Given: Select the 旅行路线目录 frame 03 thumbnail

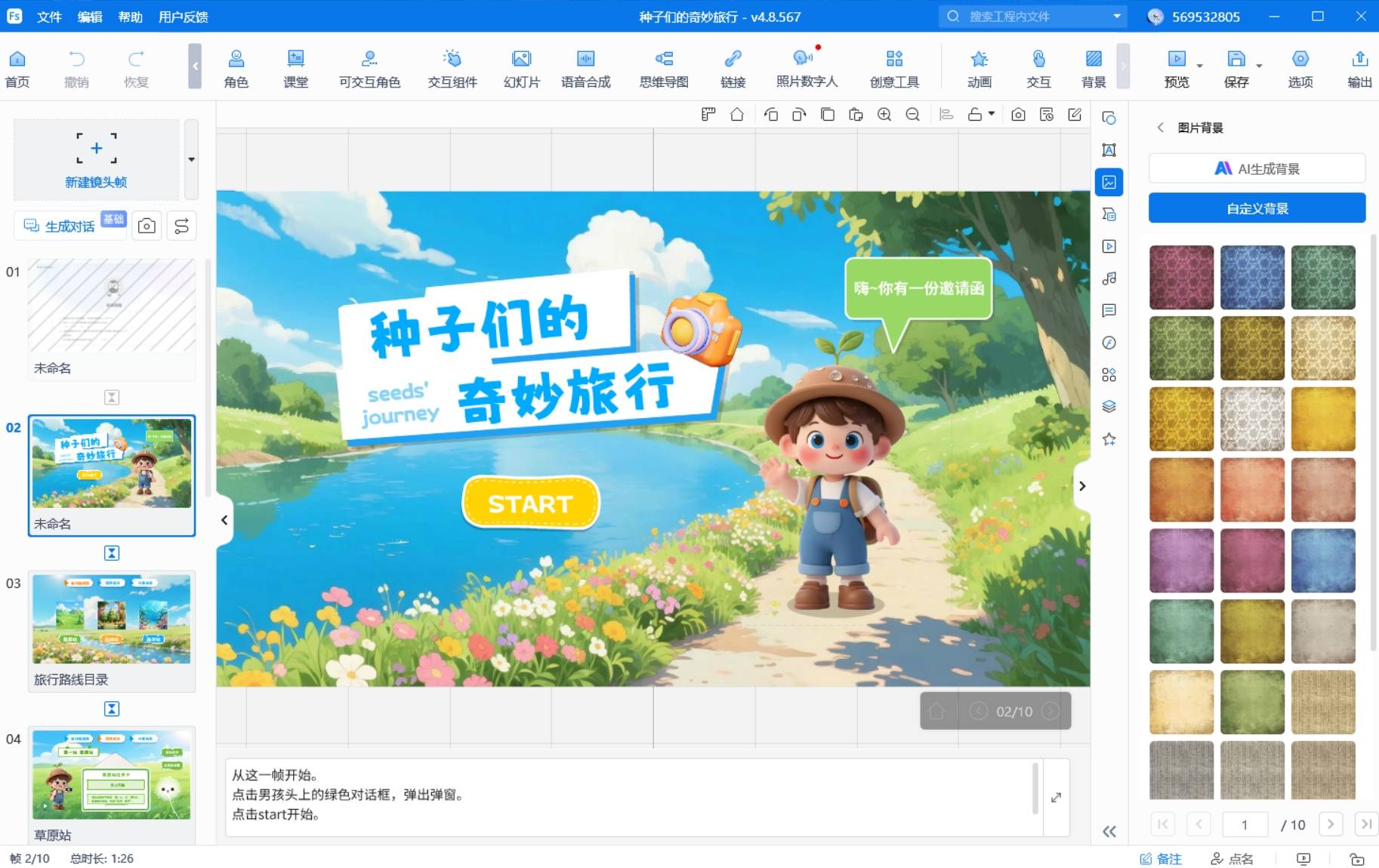Looking at the screenshot, I should pyautogui.click(x=112, y=619).
